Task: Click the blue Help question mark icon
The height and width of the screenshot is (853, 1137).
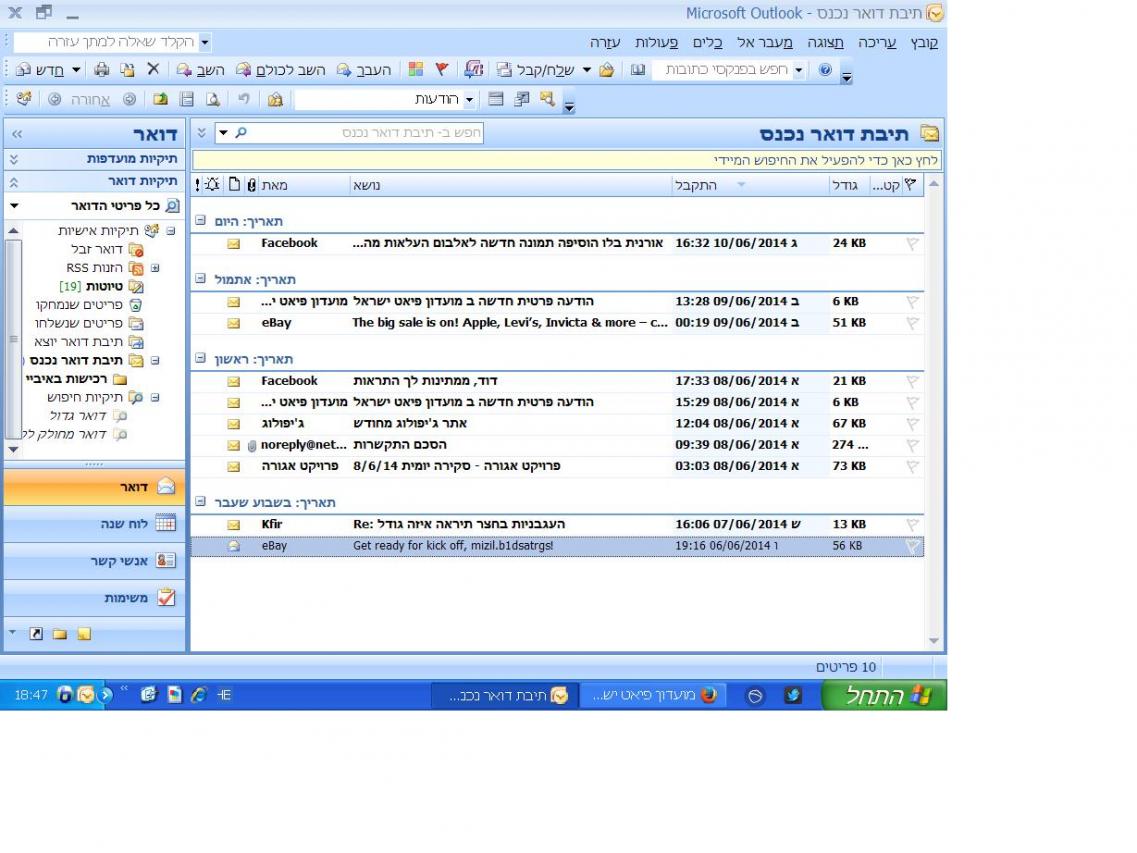Action: pyautogui.click(x=825, y=70)
